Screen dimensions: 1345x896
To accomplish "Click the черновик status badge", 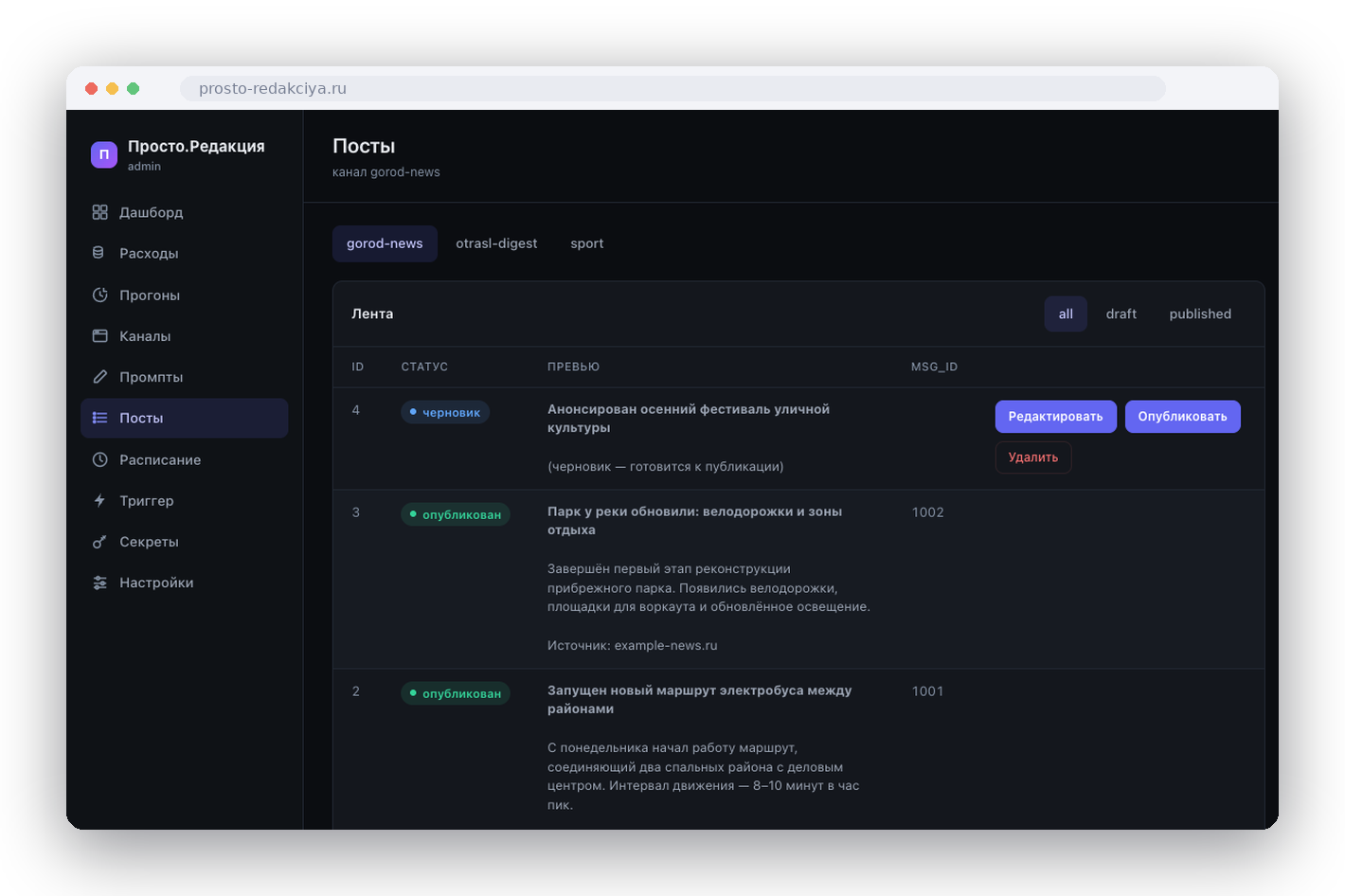I will click(x=445, y=412).
